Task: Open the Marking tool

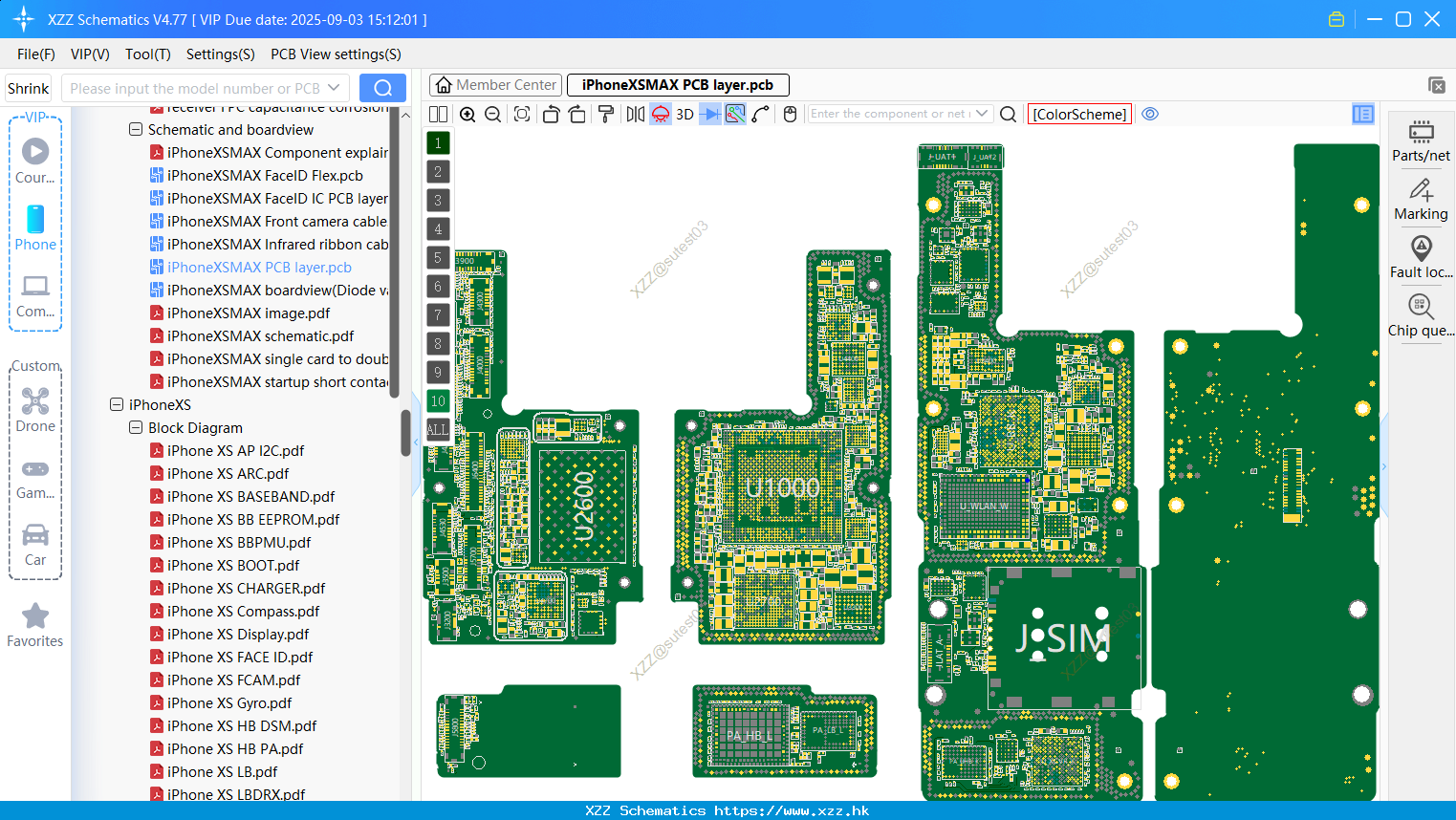Action: coord(1421,200)
